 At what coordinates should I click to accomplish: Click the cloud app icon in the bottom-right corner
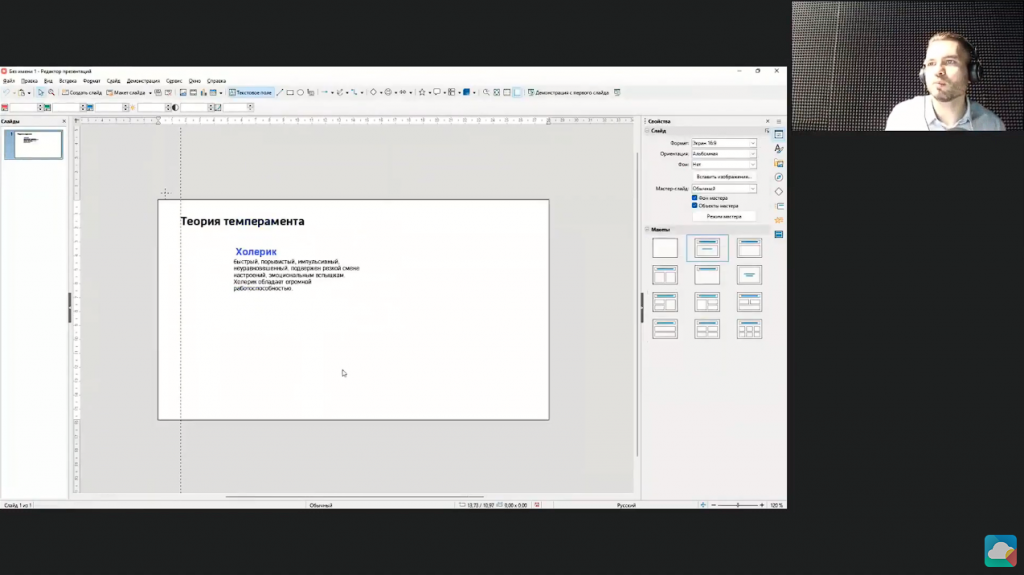click(x=1000, y=551)
